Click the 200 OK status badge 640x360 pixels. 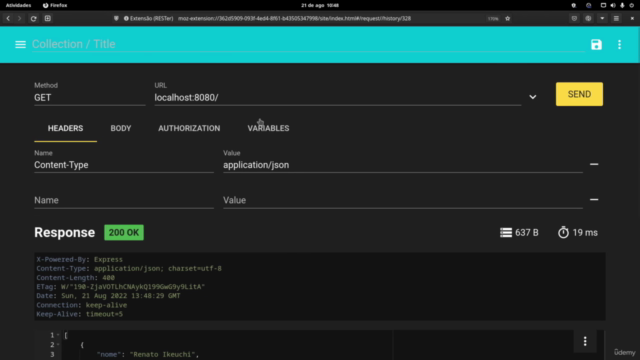[124, 233]
